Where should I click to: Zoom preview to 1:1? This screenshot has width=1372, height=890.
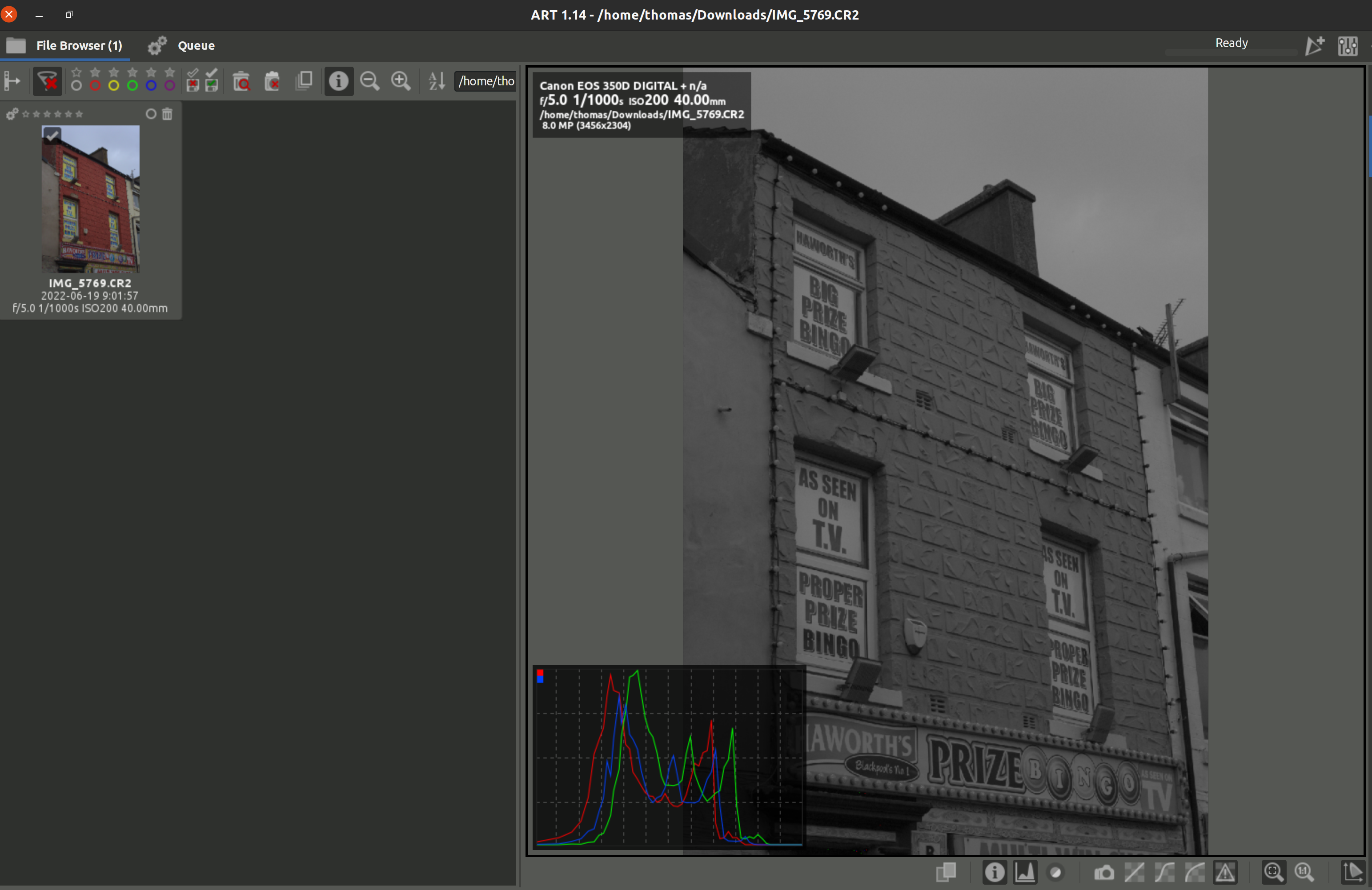click(1304, 872)
